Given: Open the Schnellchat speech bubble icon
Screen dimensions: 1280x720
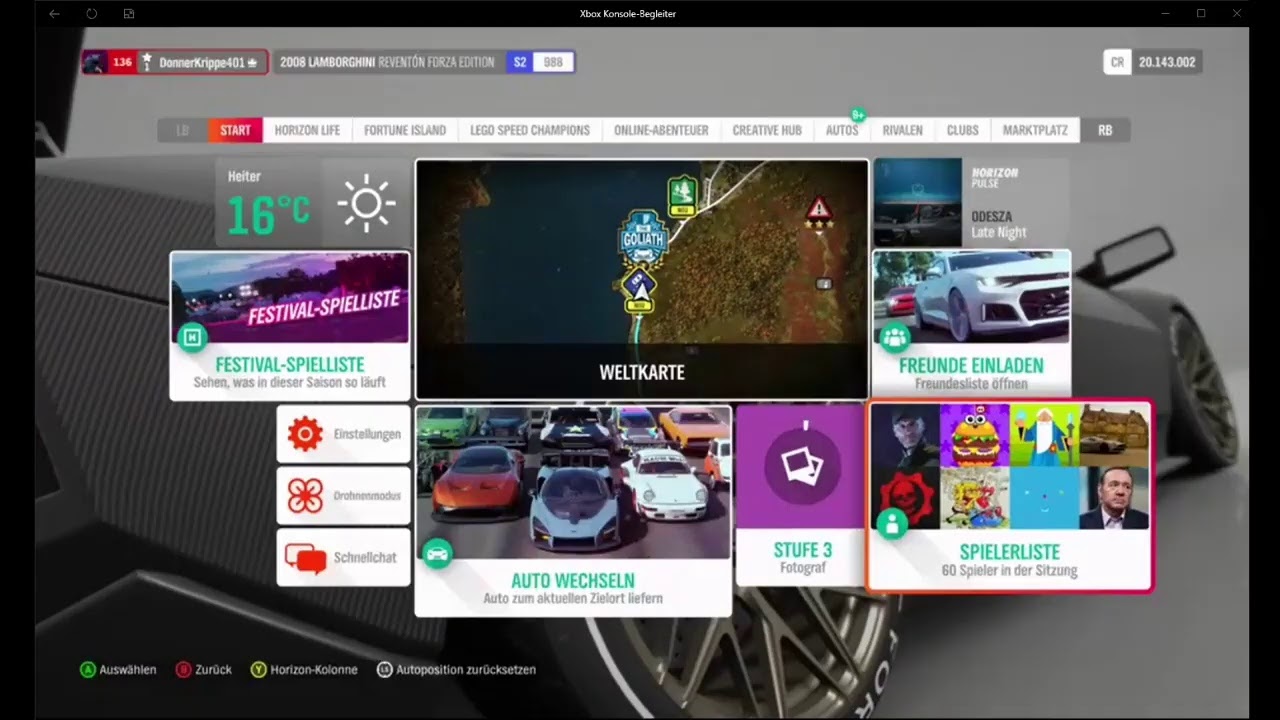Looking at the screenshot, I should (x=305, y=558).
